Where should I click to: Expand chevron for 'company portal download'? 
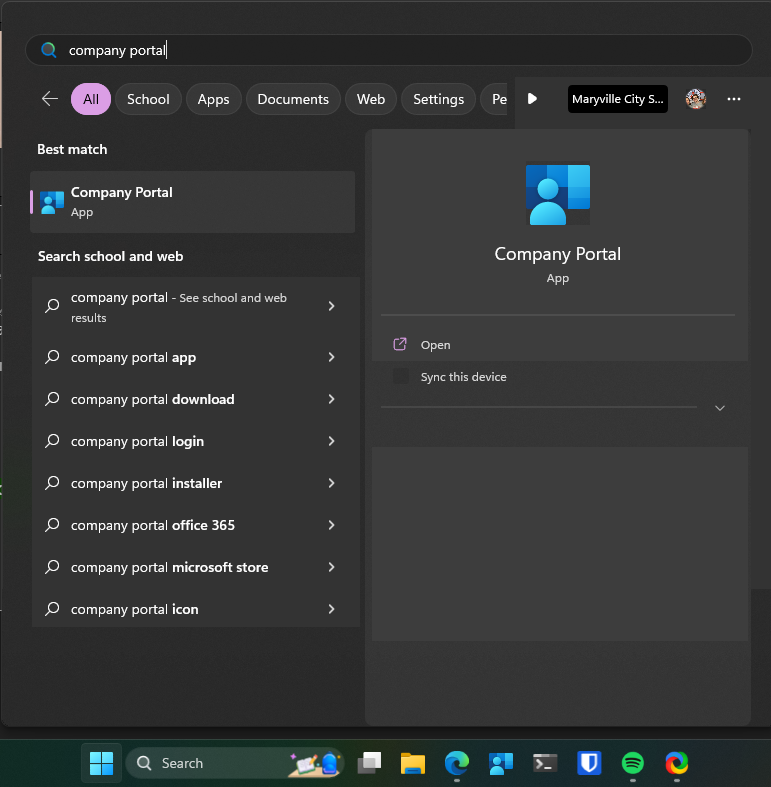click(331, 399)
